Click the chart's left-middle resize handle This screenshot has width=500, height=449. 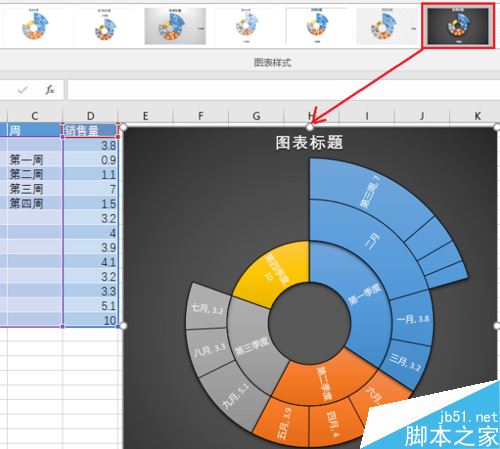click(x=123, y=325)
